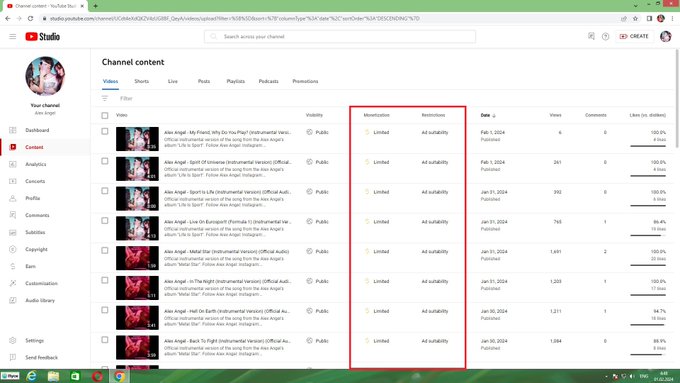Viewport: 680px width, 383px height.
Task: Select the Sport Is Life video checkbox
Action: pos(105,191)
